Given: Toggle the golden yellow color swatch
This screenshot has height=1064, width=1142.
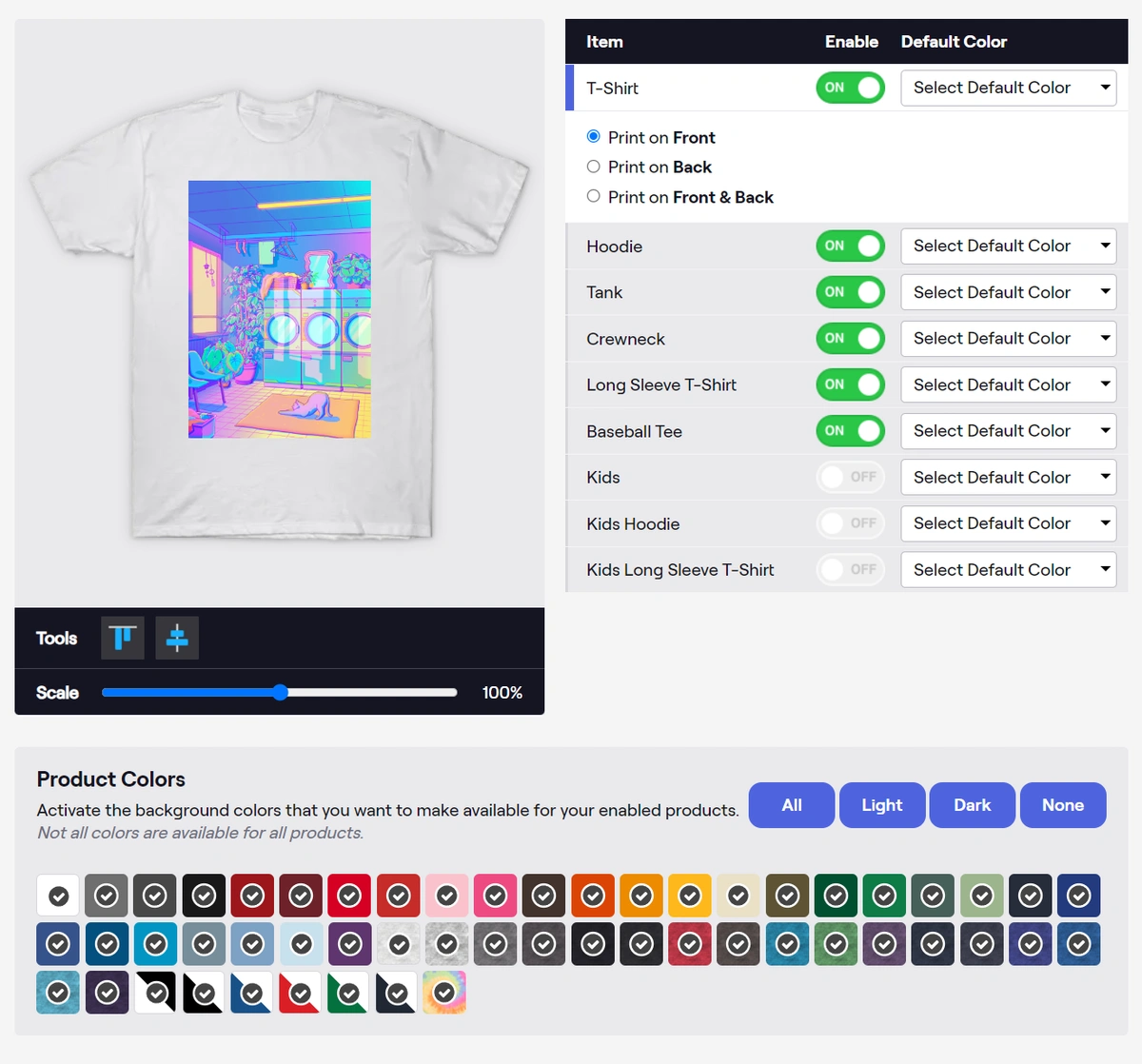Looking at the screenshot, I should (x=690, y=896).
